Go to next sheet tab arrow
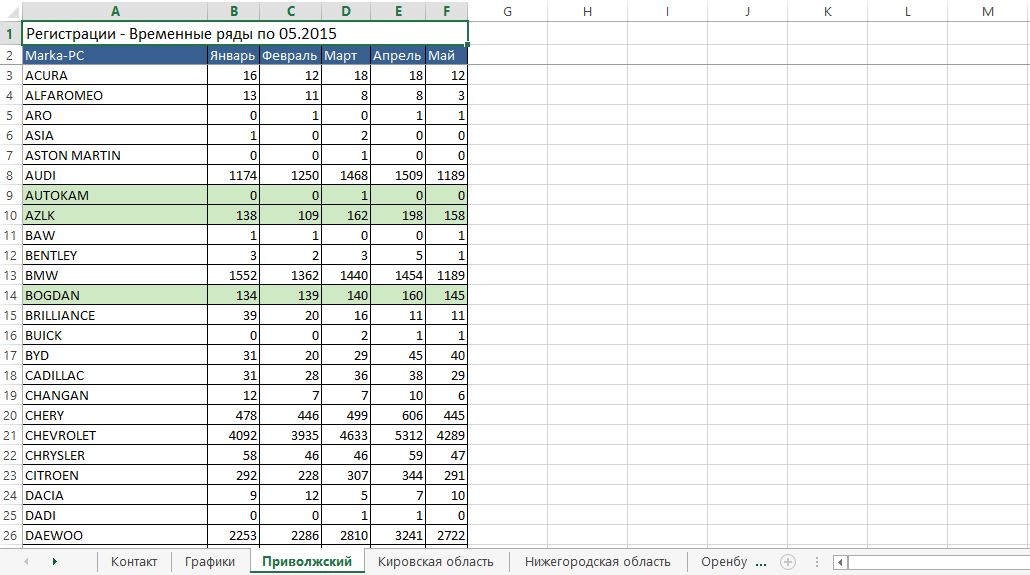1030x575 pixels. (x=55, y=562)
